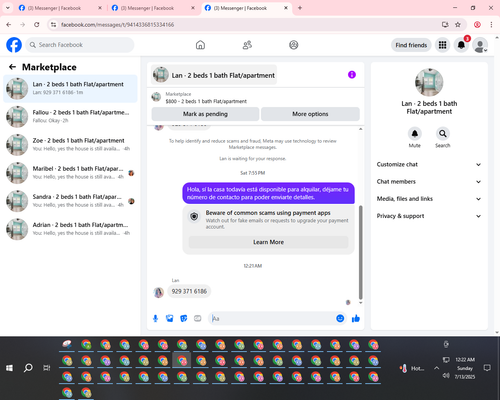
Task: Open the account avatar menu
Action: 480,45
